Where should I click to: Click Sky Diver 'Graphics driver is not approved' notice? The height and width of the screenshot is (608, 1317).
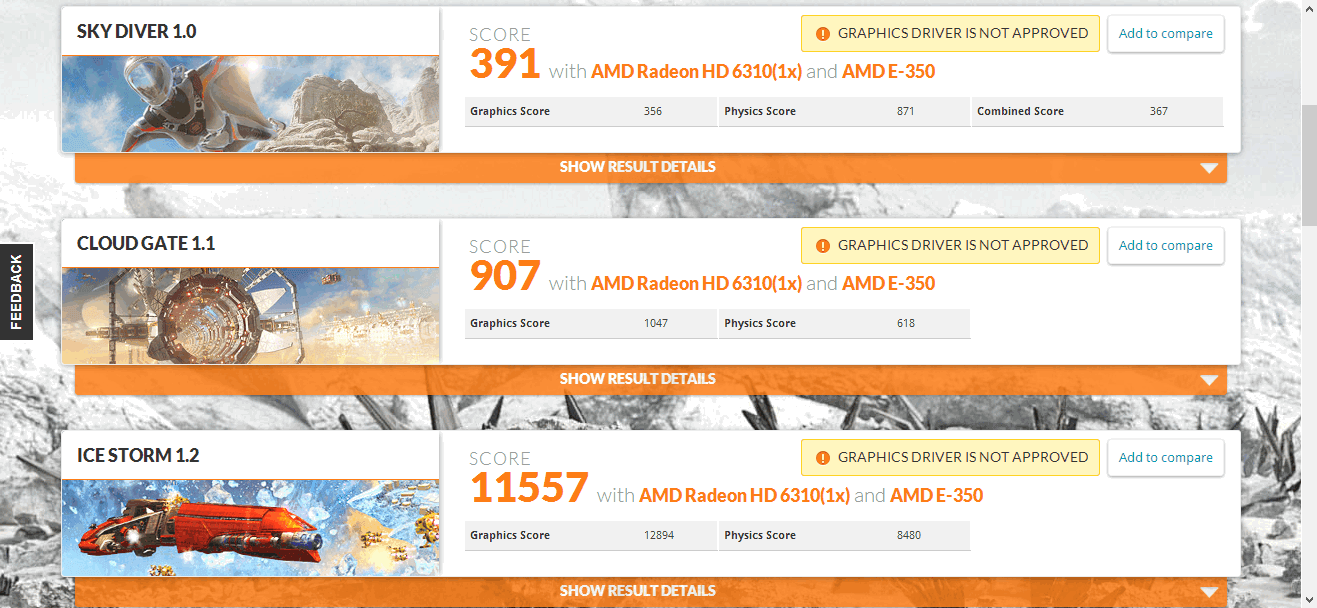pos(950,34)
